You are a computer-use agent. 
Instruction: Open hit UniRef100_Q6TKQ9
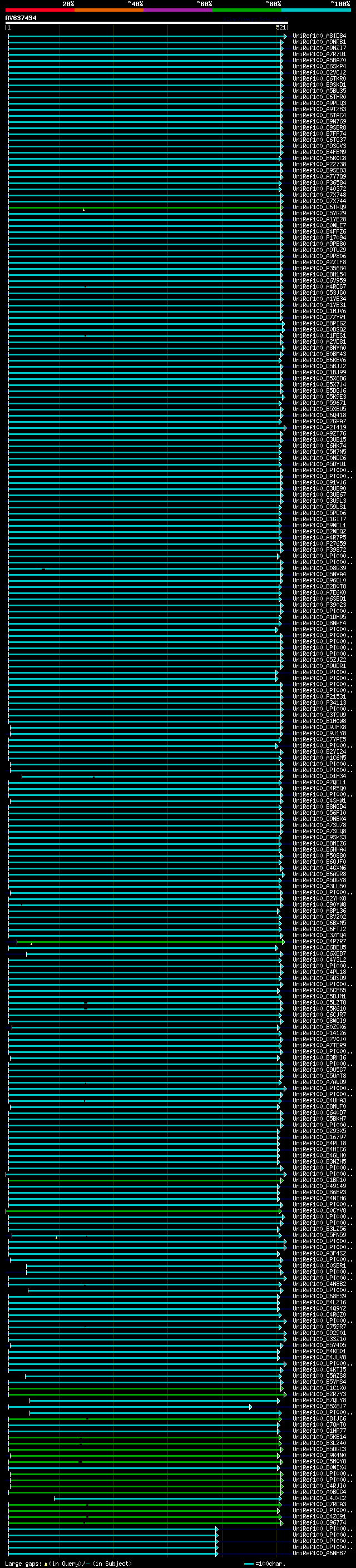tap(319, 207)
